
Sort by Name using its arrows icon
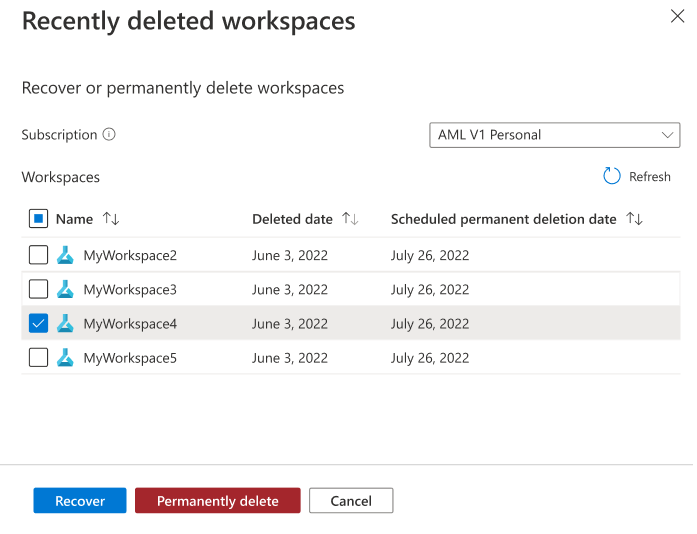[111, 219]
